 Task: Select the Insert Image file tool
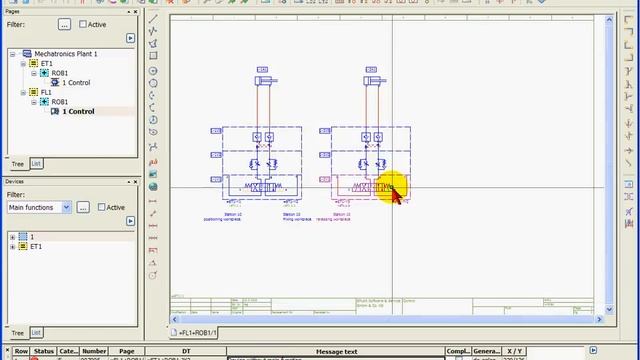pos(153,174)
